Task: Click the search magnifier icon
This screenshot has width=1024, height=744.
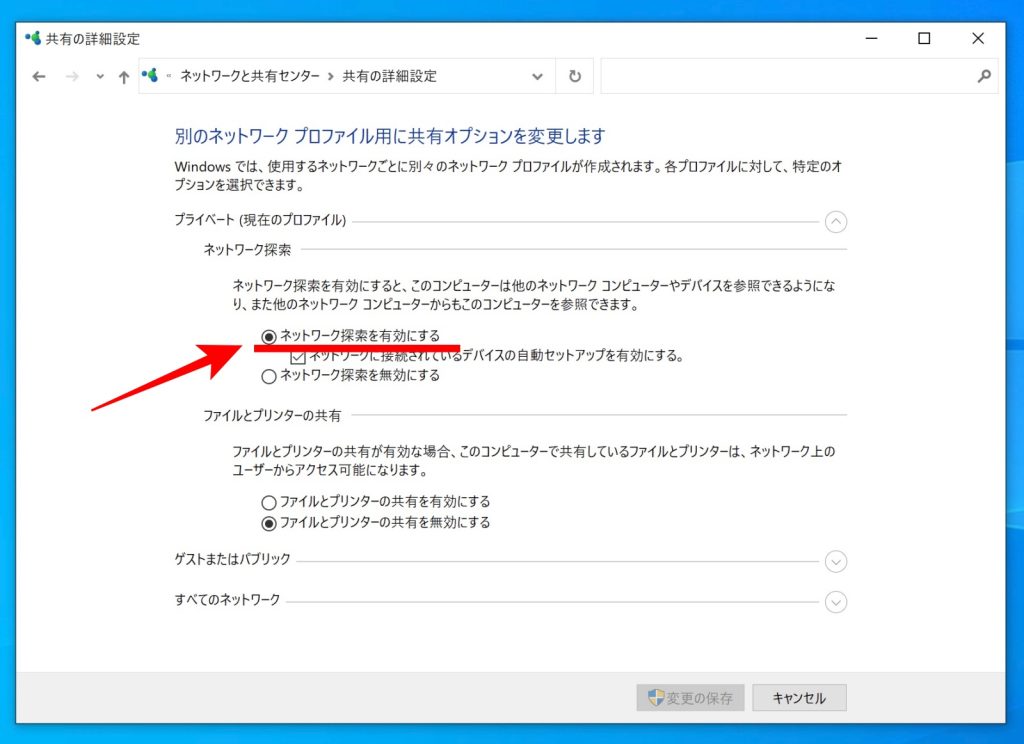Action: 984,76
